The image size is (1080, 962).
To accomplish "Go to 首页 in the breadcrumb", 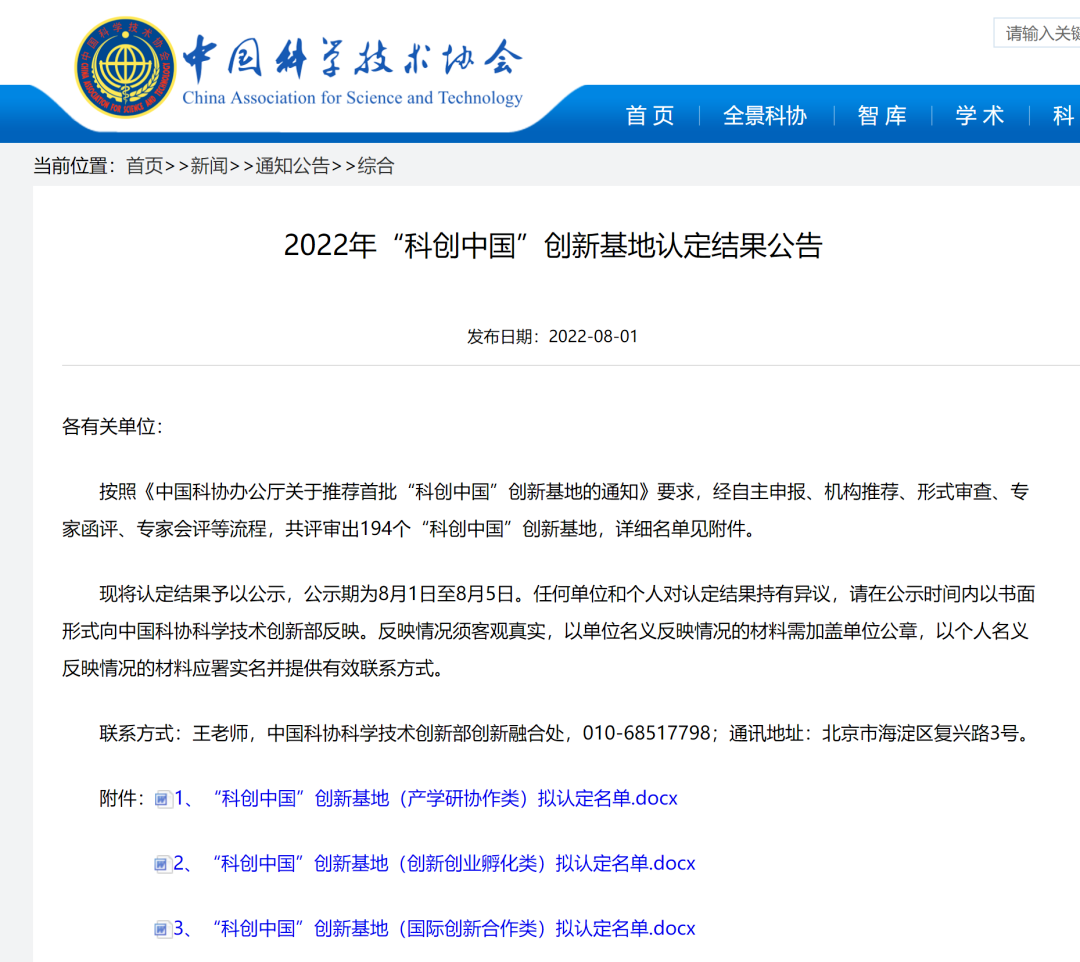I will pos(145,166).
